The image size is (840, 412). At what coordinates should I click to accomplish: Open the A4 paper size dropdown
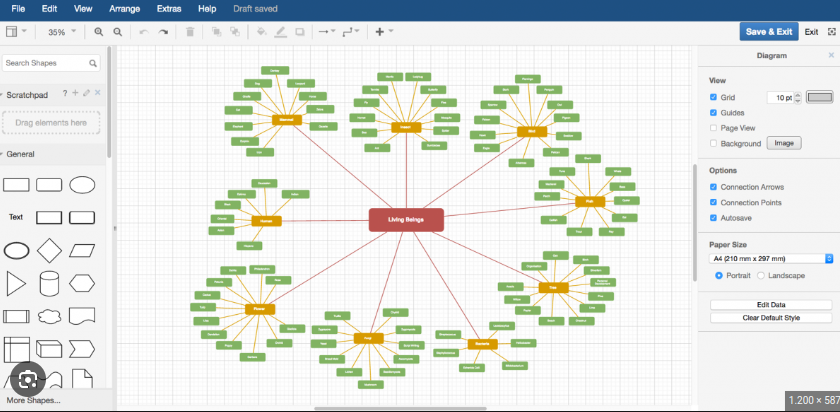point(771,258)
